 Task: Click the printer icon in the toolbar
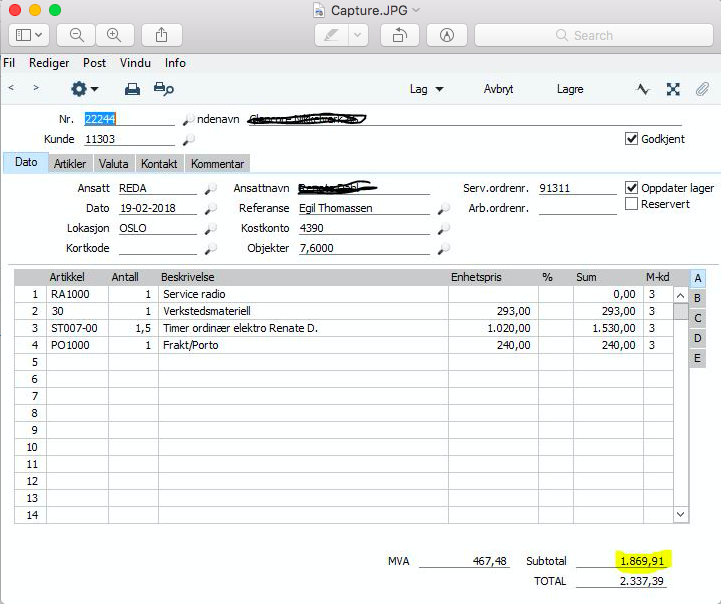(x=132, y=89)
